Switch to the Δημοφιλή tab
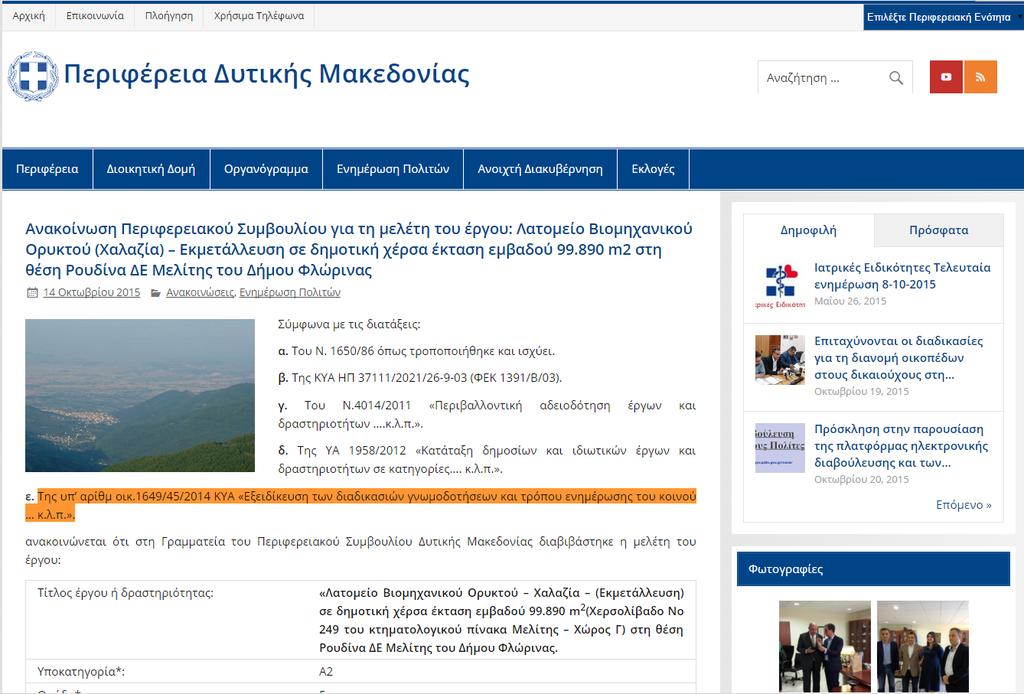This screenshot has width=1024, height=694. tap(808, 230)
